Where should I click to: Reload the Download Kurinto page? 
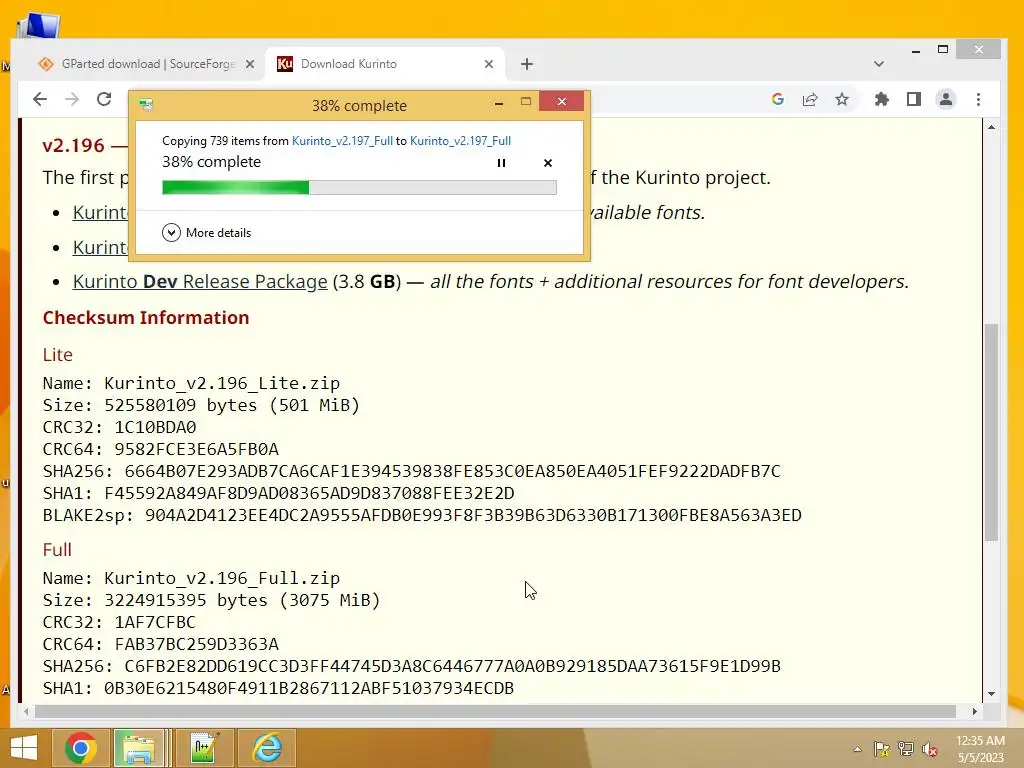pyautogui.click(x=104, y=99)
